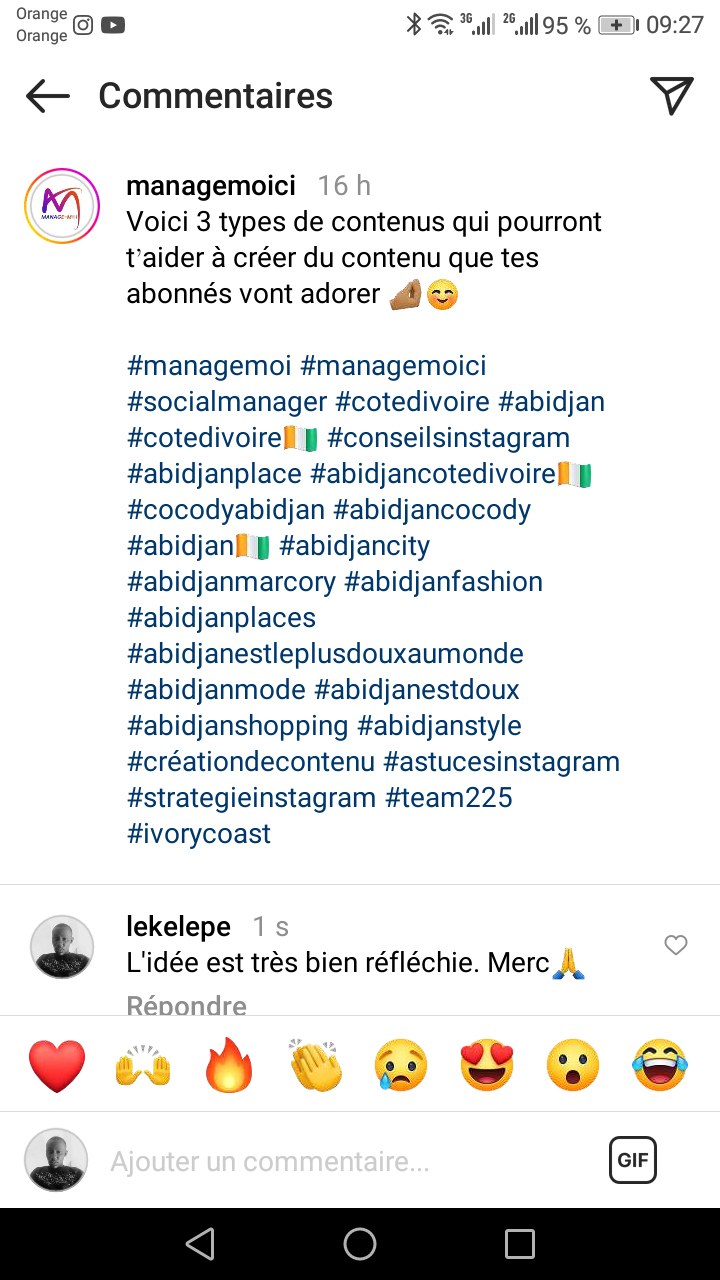Tap Répondre under lekelepe's comment
The height and width of the screenshot is (1280, 720).
(x=187, y=1004)
